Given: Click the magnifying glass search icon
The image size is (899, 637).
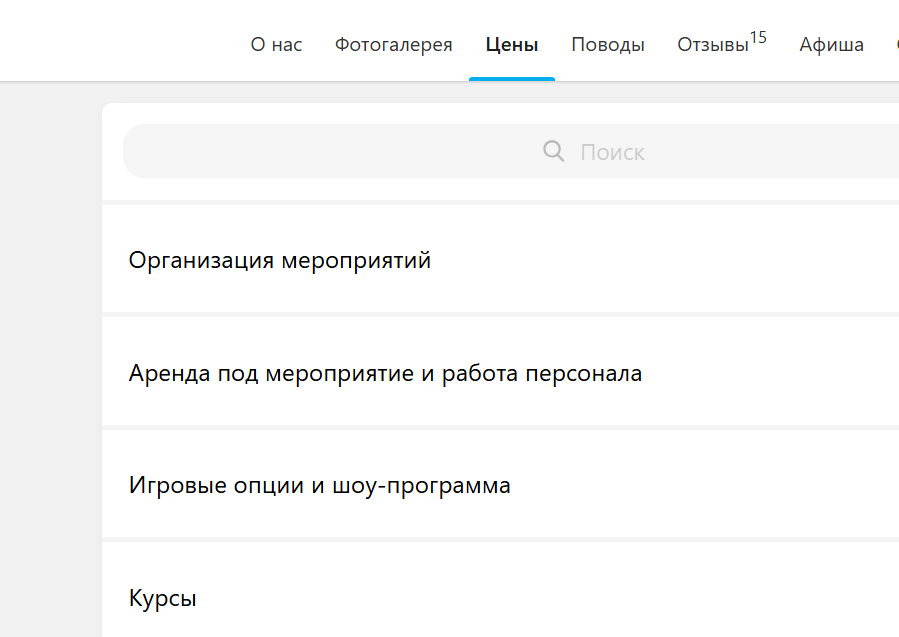Looking at the screenshot, I should (x=553, y=151).
